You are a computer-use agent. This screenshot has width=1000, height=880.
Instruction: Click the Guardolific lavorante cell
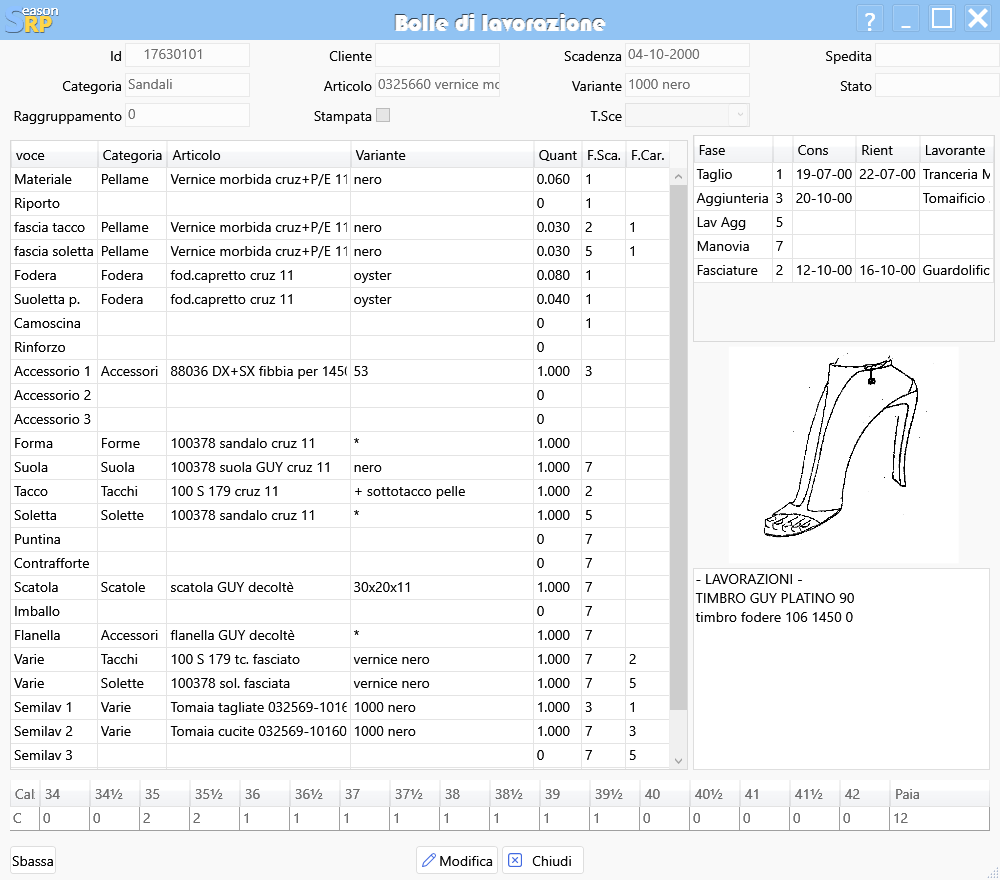point(957,270)
